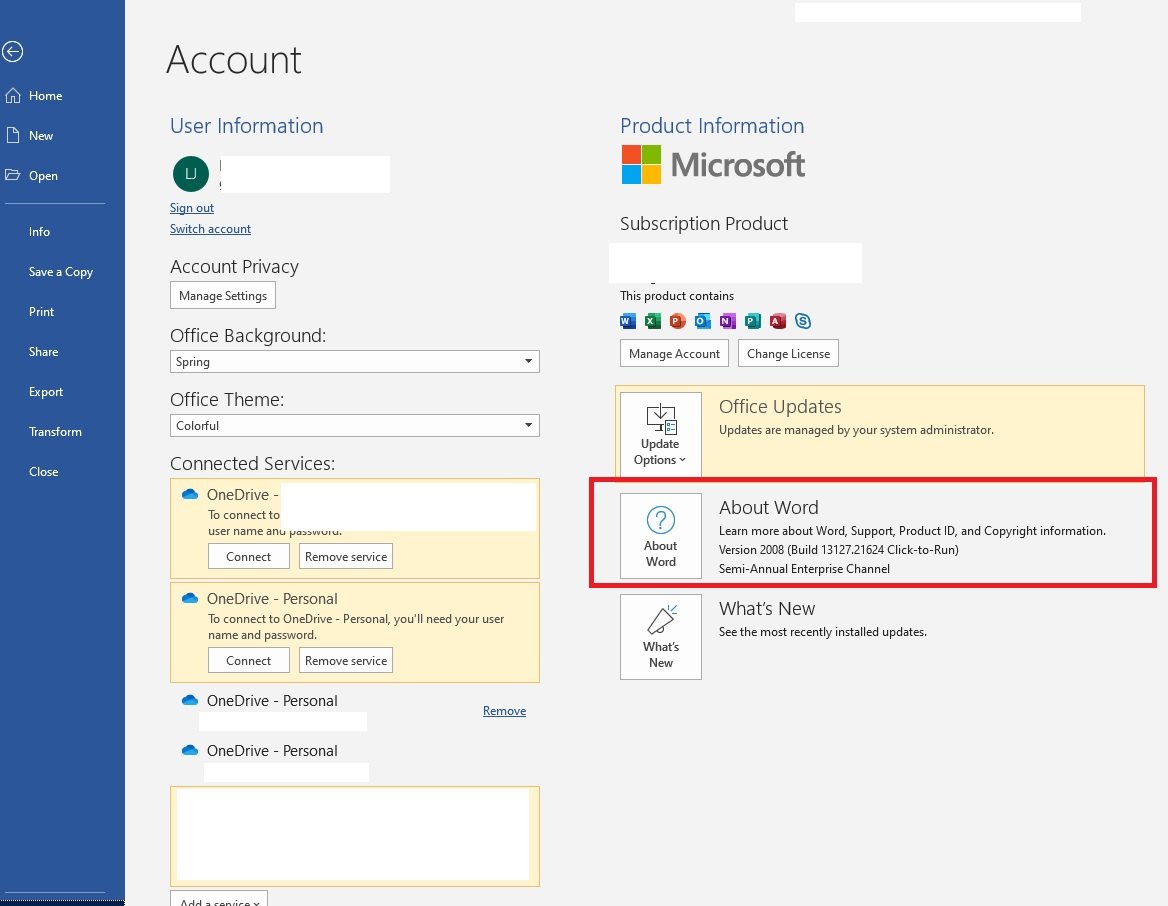This screenshot has width=1168, height=906.
Task: Click the Access app icon
Action: 778,321
